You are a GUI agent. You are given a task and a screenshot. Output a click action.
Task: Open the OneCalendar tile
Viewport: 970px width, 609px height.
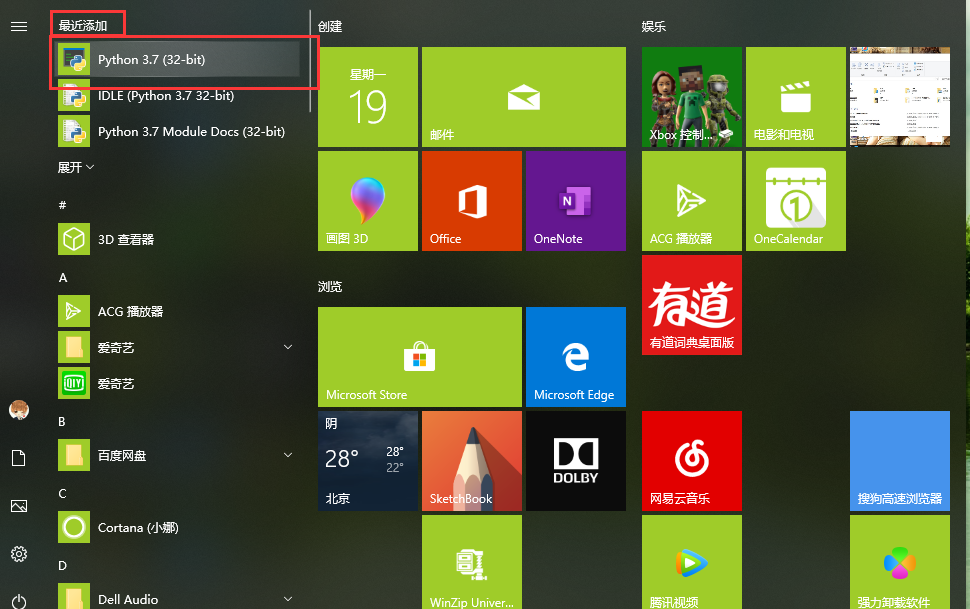(796, 201)
